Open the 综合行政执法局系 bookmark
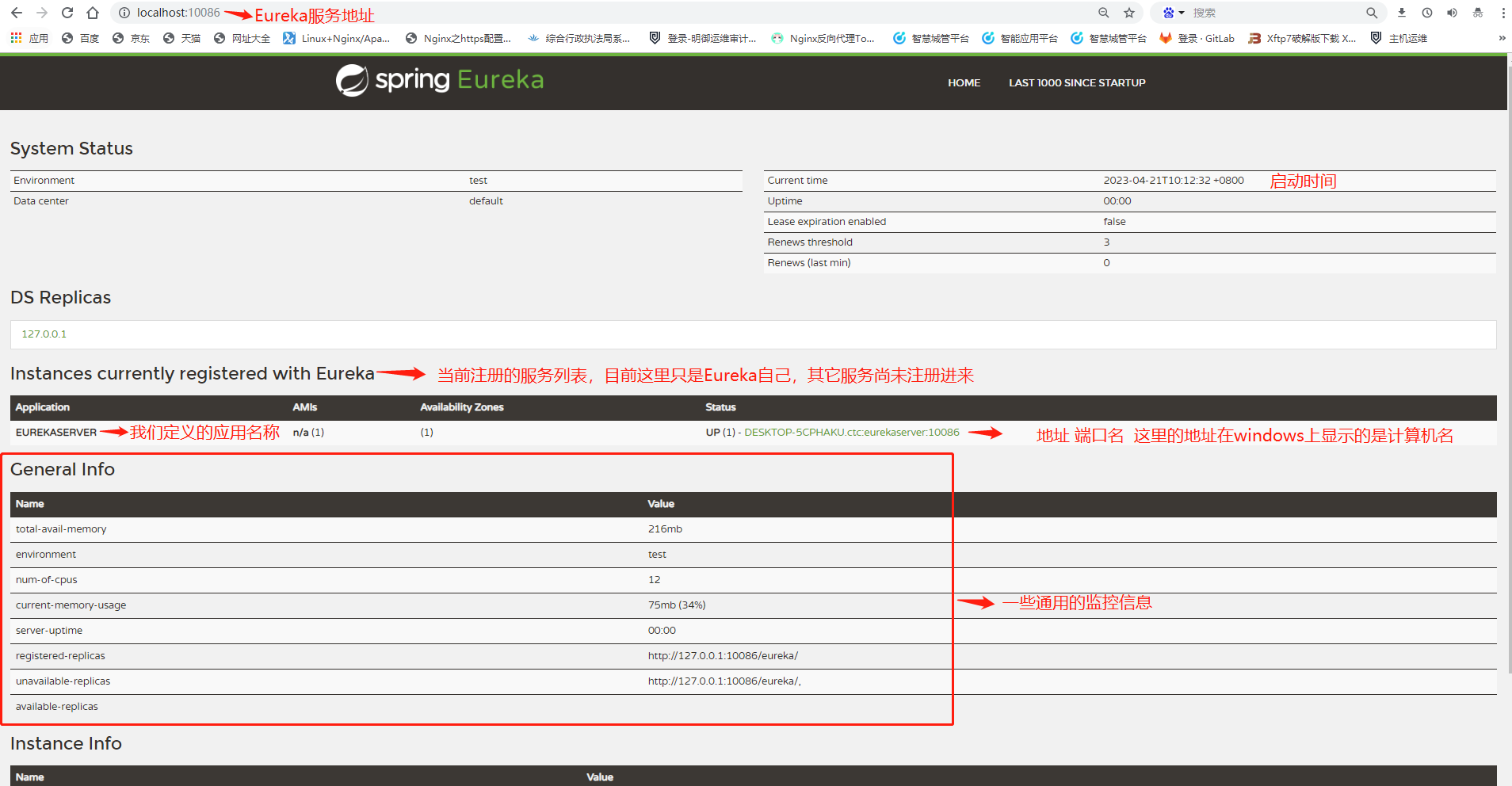Image resolution: width=1512 pixels, height=786 pixels. pos(578,38)
